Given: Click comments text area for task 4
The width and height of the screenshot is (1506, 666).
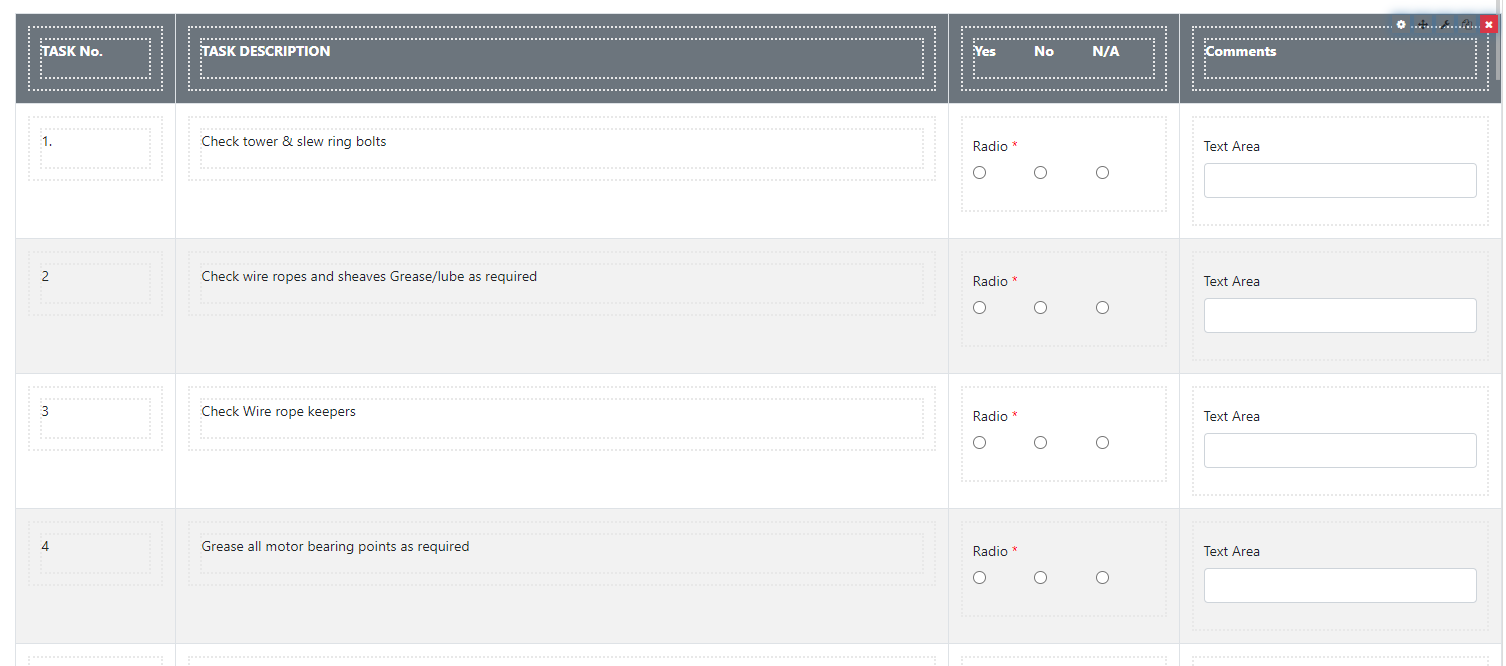Looking at the screenshot, I should (x=1340, y=585).
